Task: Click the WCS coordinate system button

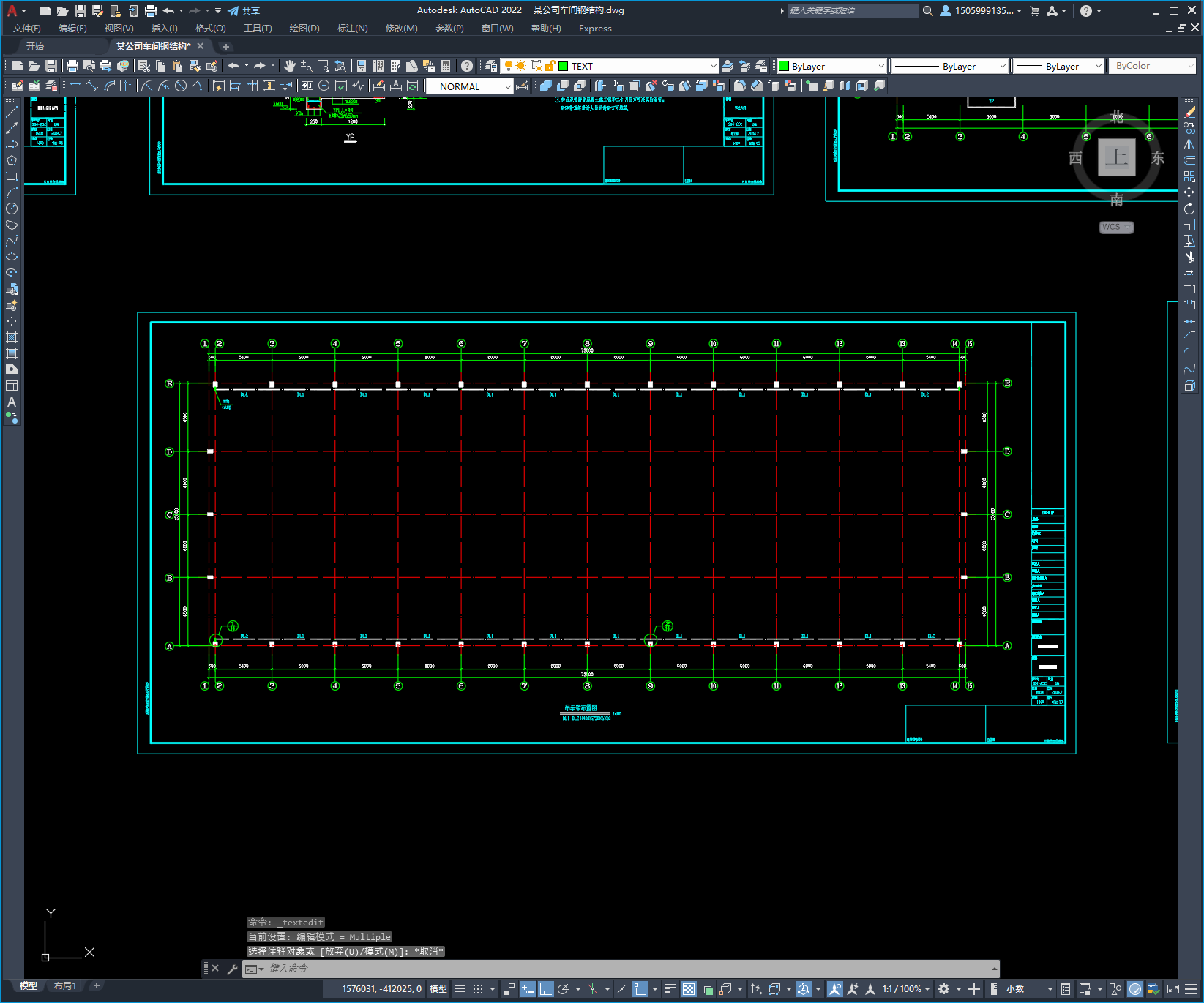Action: coord(1116,227)
